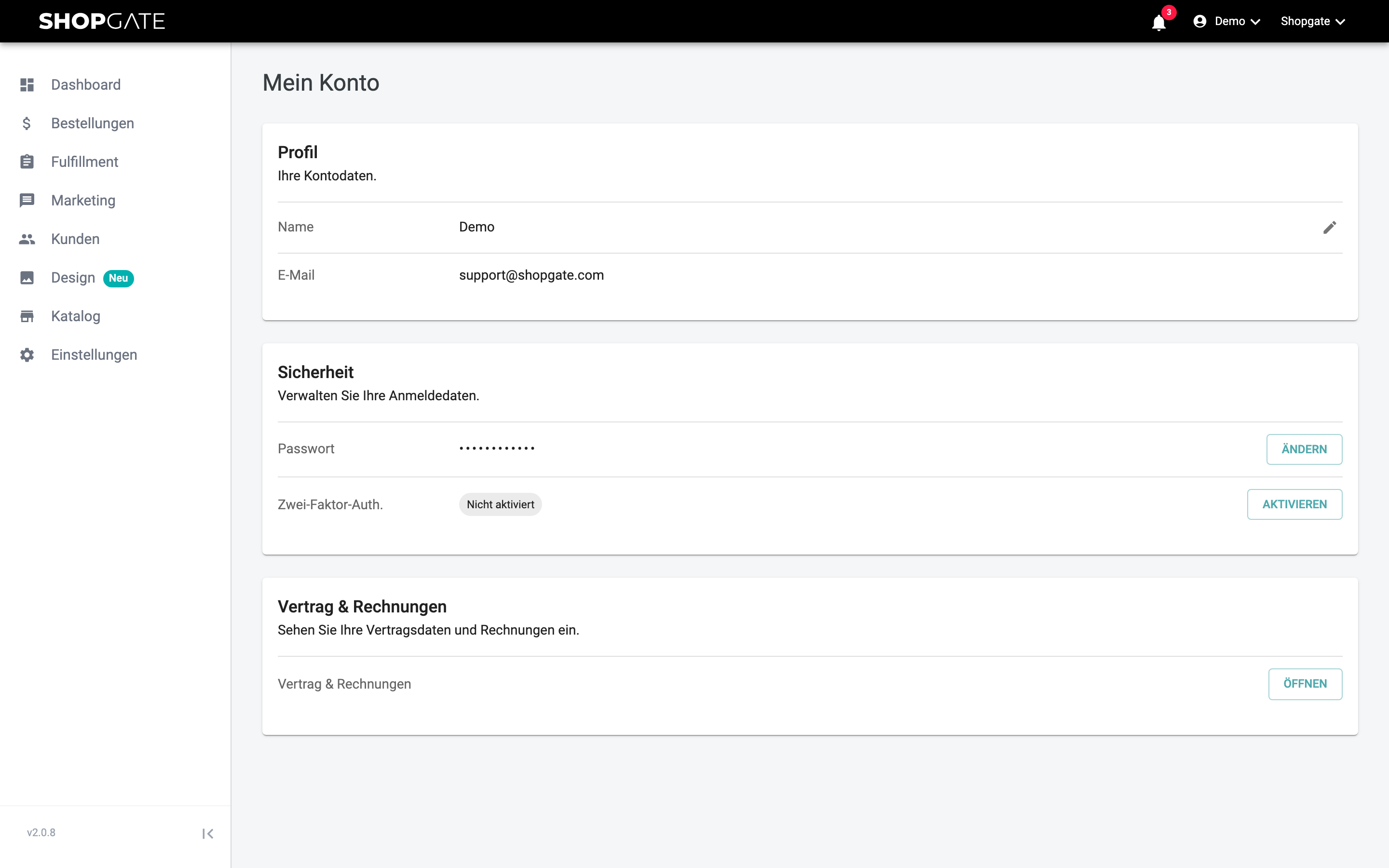Click the Profil section heading
This screenshot has width=1389, height=868.
tap(297, 152)
